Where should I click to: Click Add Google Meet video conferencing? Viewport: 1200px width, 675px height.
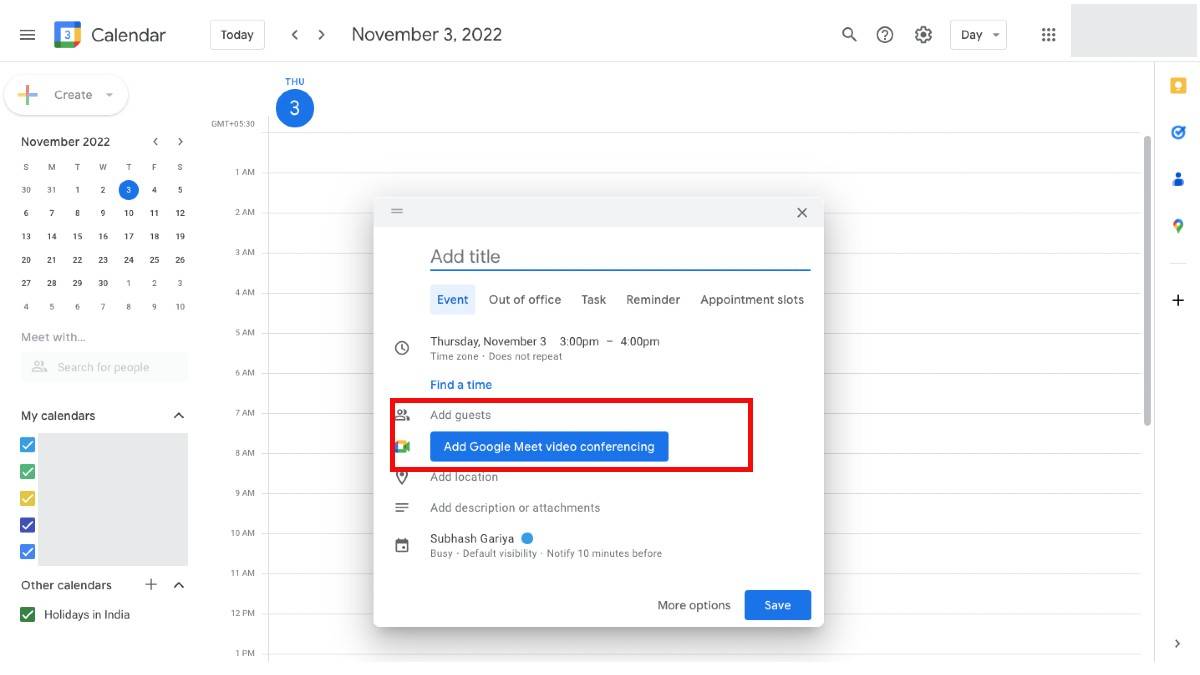pyautogui.click(x=549, y=447)
